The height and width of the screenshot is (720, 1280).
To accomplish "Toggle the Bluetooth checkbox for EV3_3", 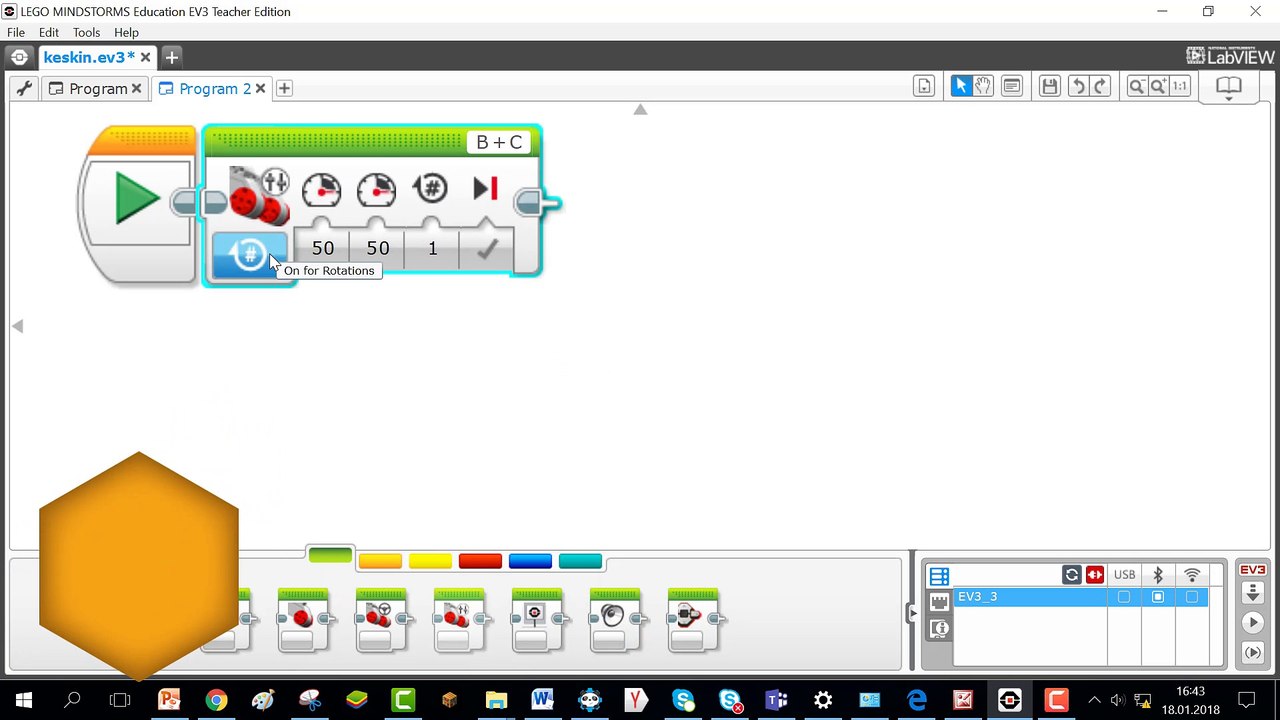I will click(x=1158, y=597).
